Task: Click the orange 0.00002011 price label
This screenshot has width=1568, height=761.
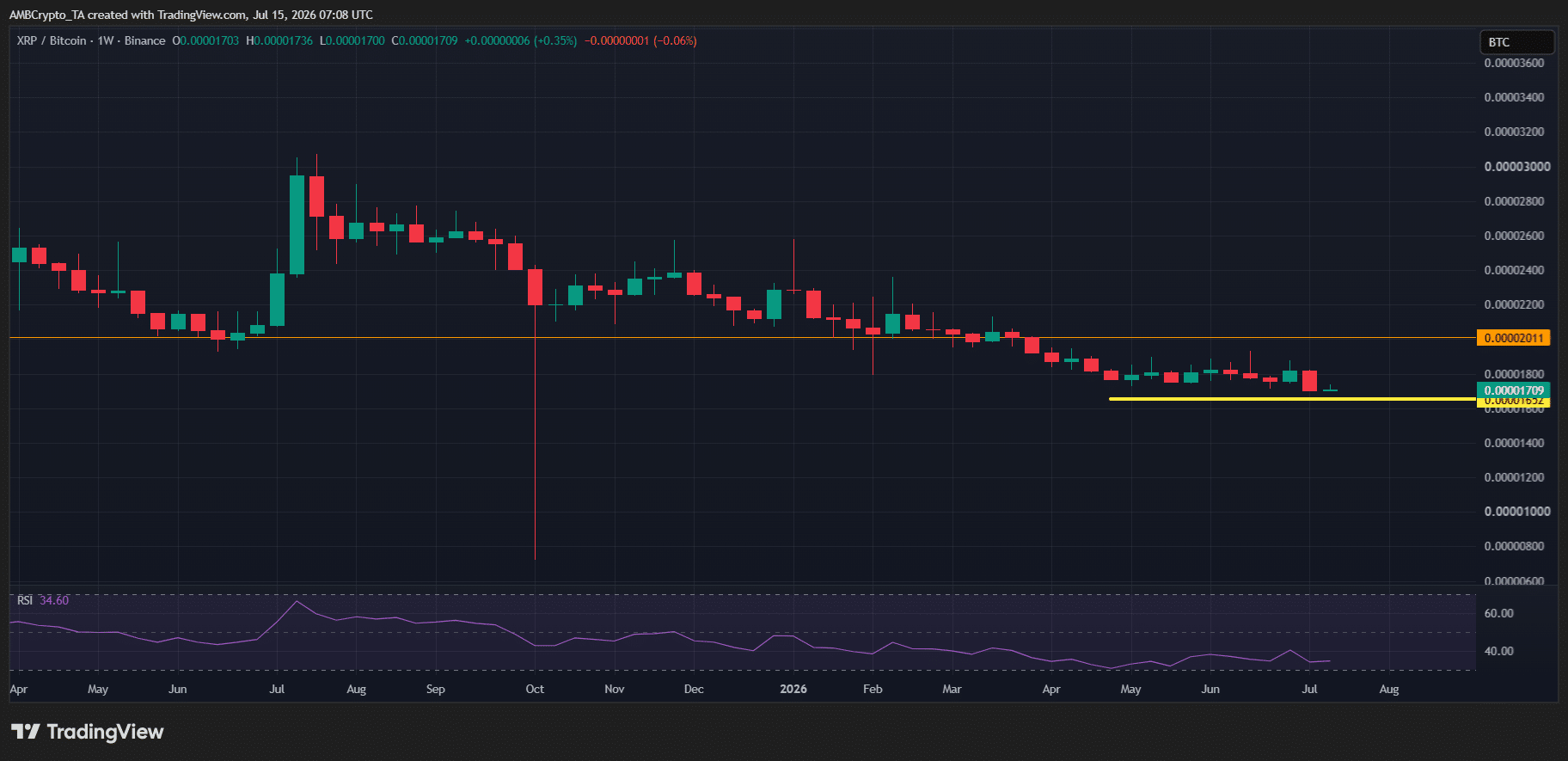Action: pyautogui.click(x=1513, y=338)
